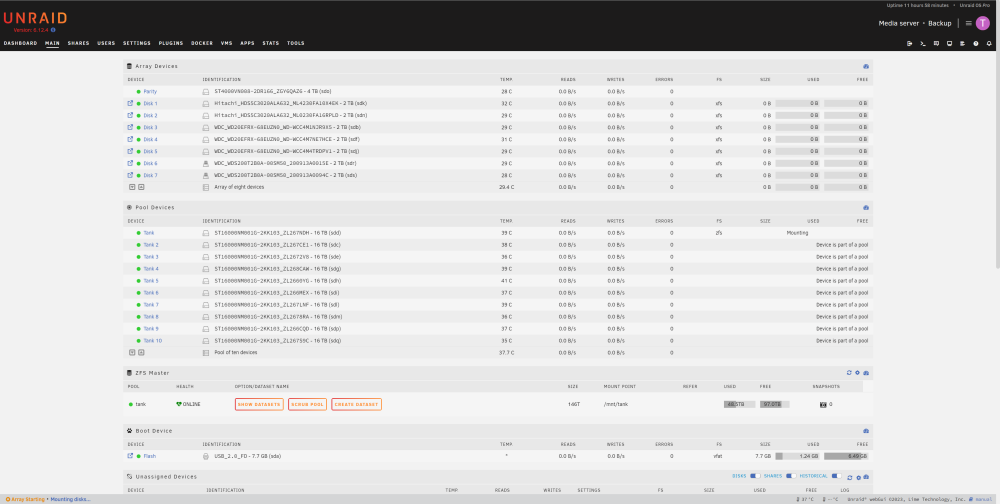This screenshot has height=504, width=1000.
Task: Open the feedback icon in header
Action: pyautogui.click(x=936, y=43)
